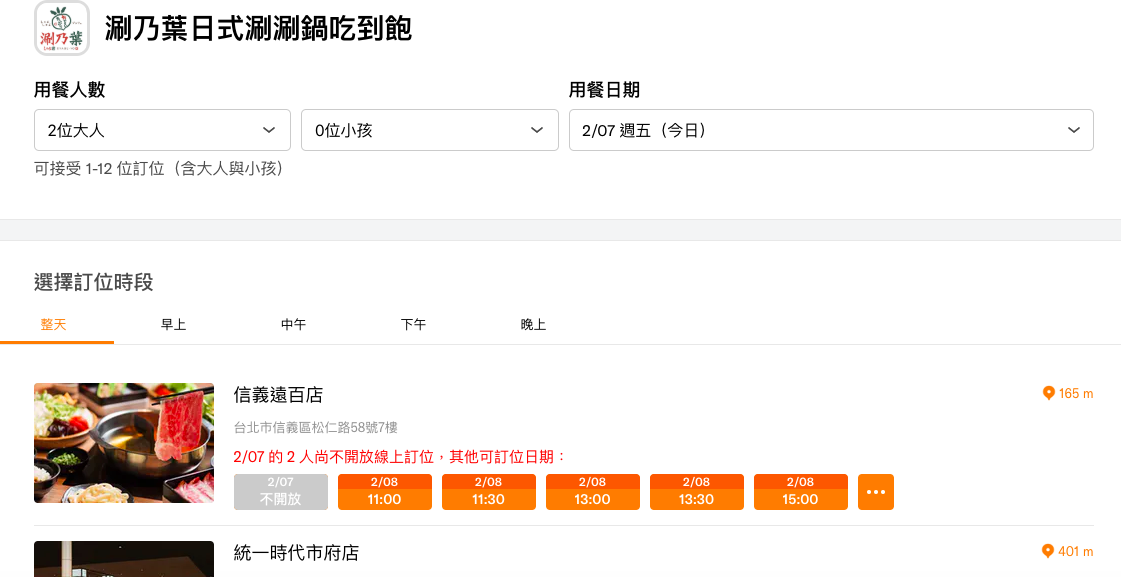Click the 涮乃葉日式涮涮鍋吃到飽 page title
Image resolution: width=1121 pixels, height=577 pixels.
click(258, 29)
